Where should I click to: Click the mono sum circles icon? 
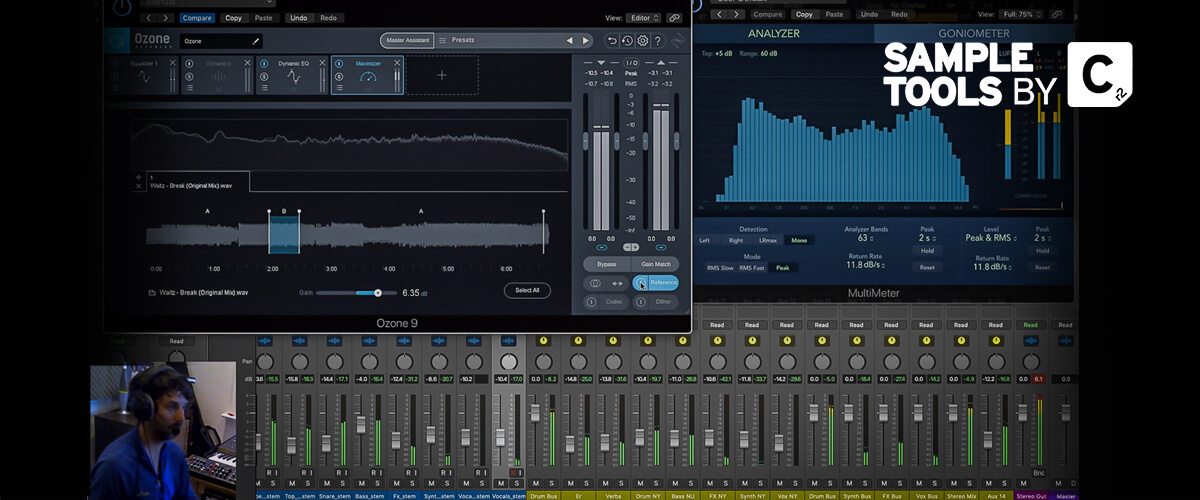click(594, 283)
